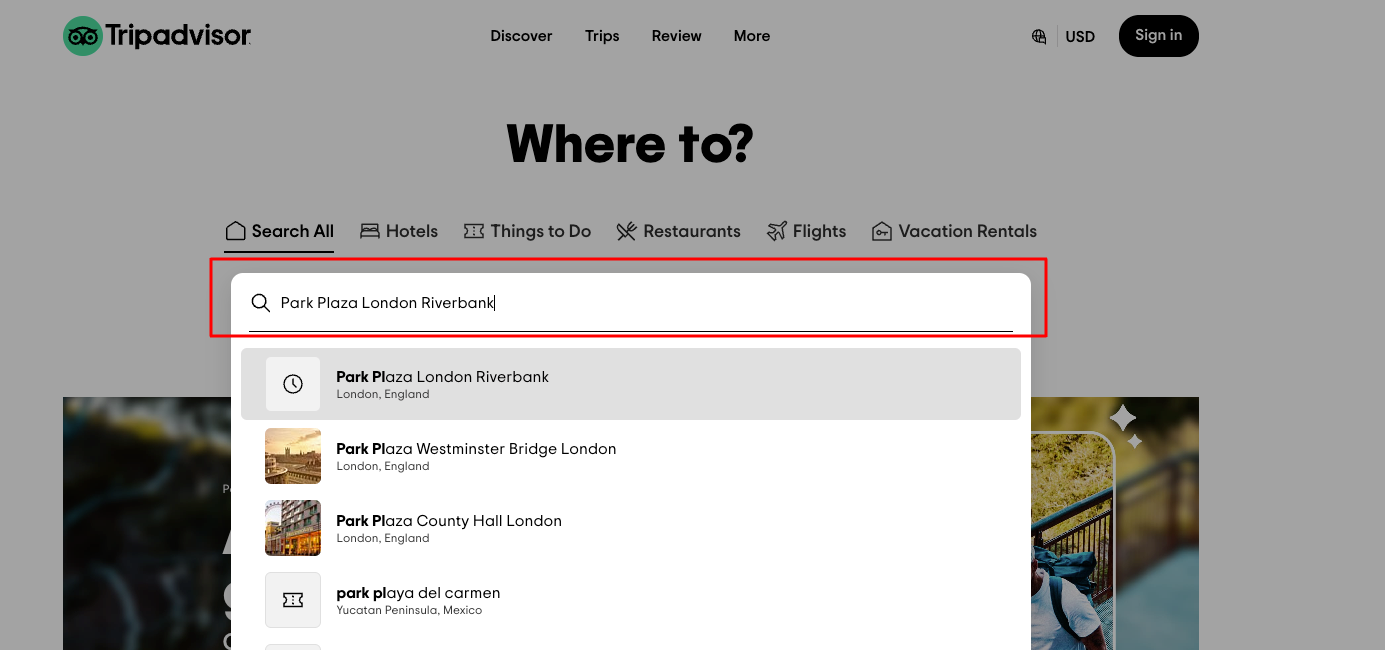Click into the search text field
This screenshot has height=650, width=1385.
(640, 303)
